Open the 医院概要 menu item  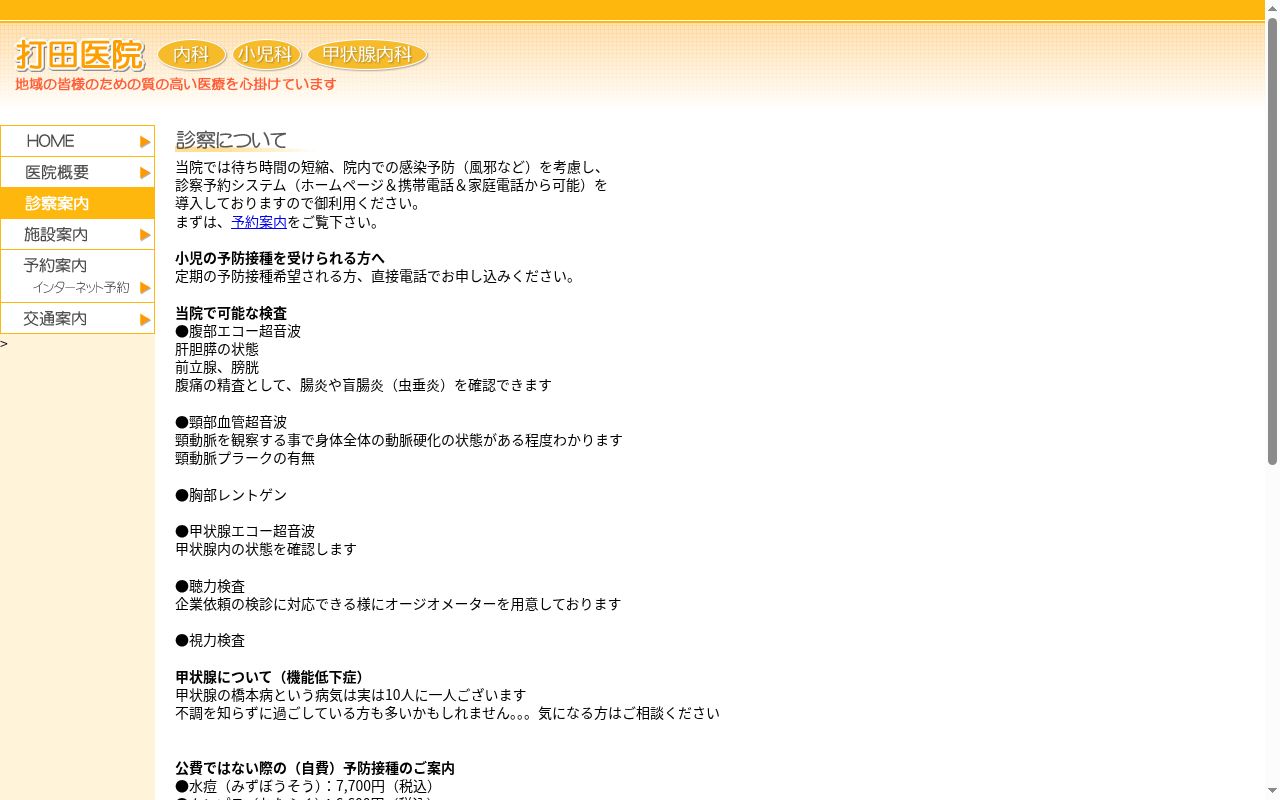(77, 172)
